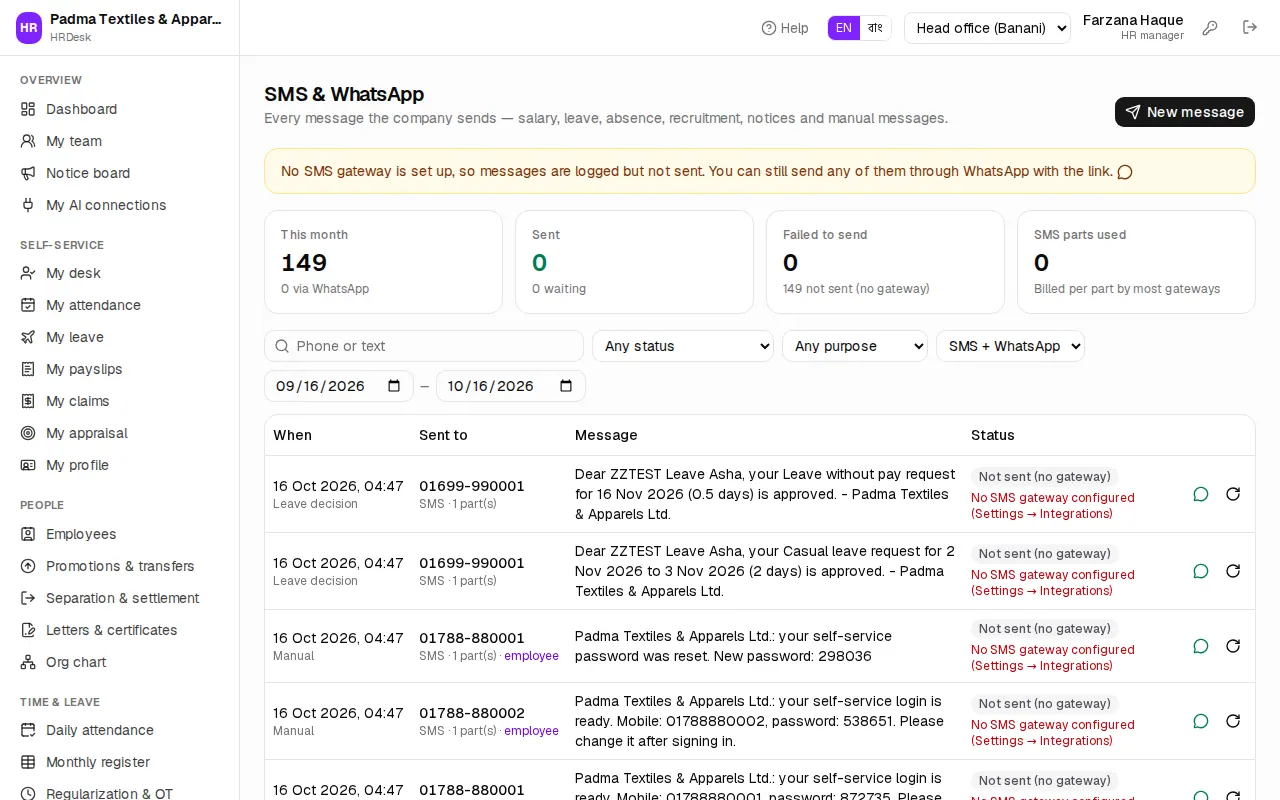Open calendar picker on the 10/16/2026 date

click(566, 386)
